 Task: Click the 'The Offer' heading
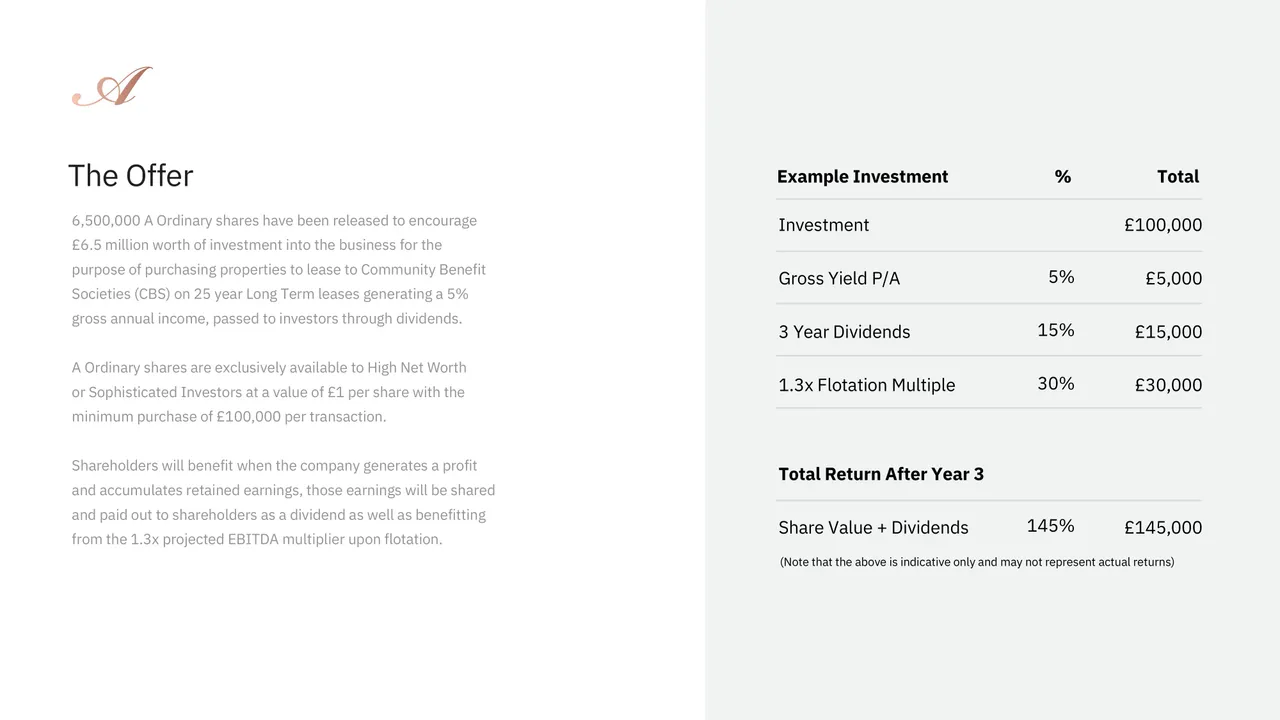pos(130,176)
